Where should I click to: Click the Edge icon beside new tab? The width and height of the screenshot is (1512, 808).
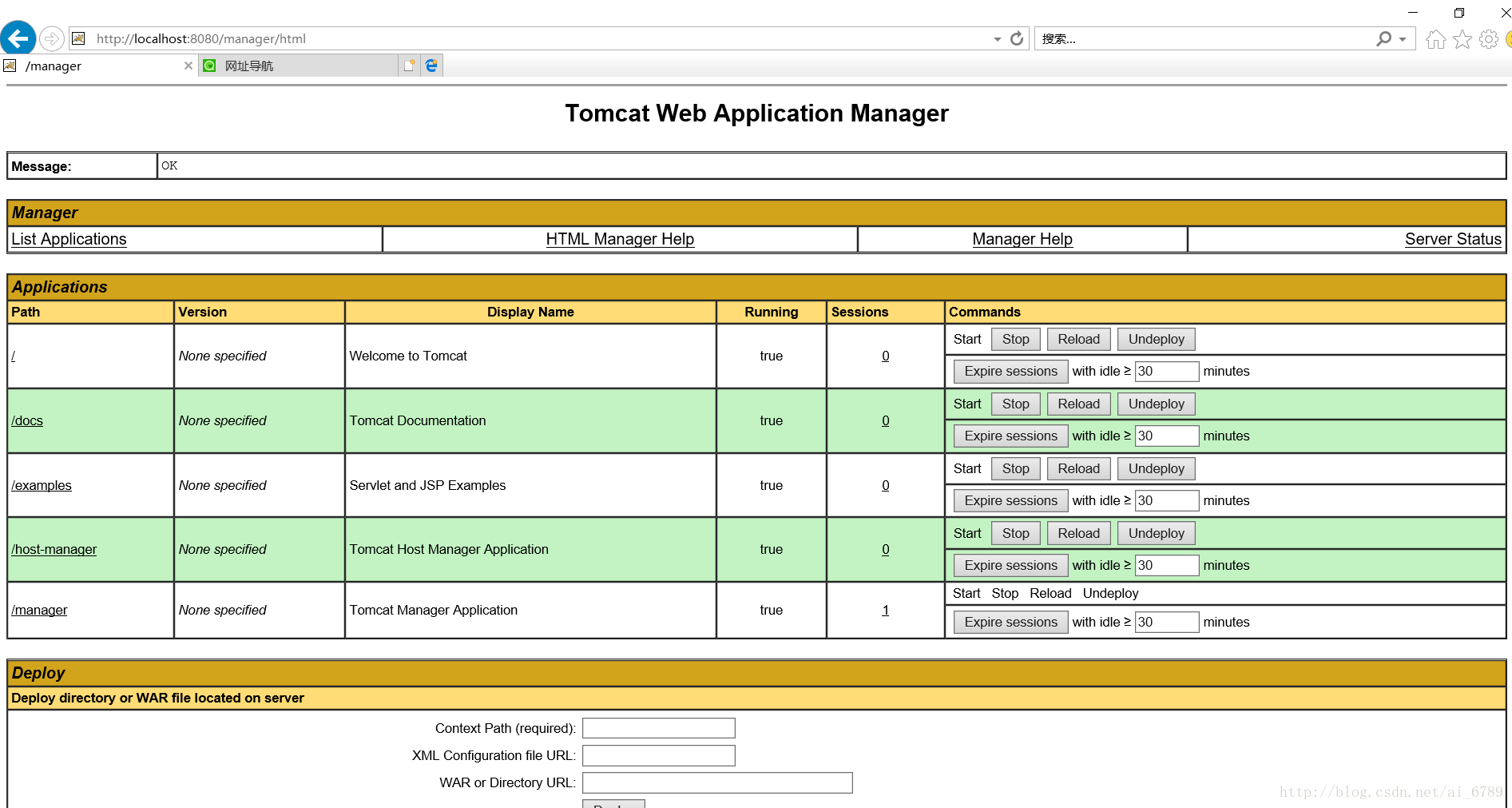point(431,66)
